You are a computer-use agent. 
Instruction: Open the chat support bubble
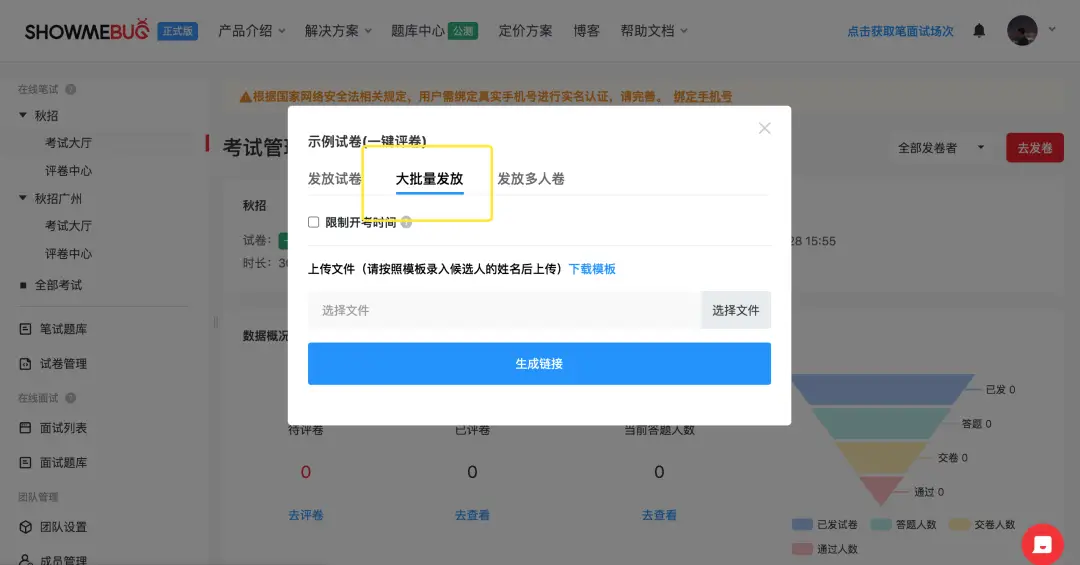[1042, 544]
